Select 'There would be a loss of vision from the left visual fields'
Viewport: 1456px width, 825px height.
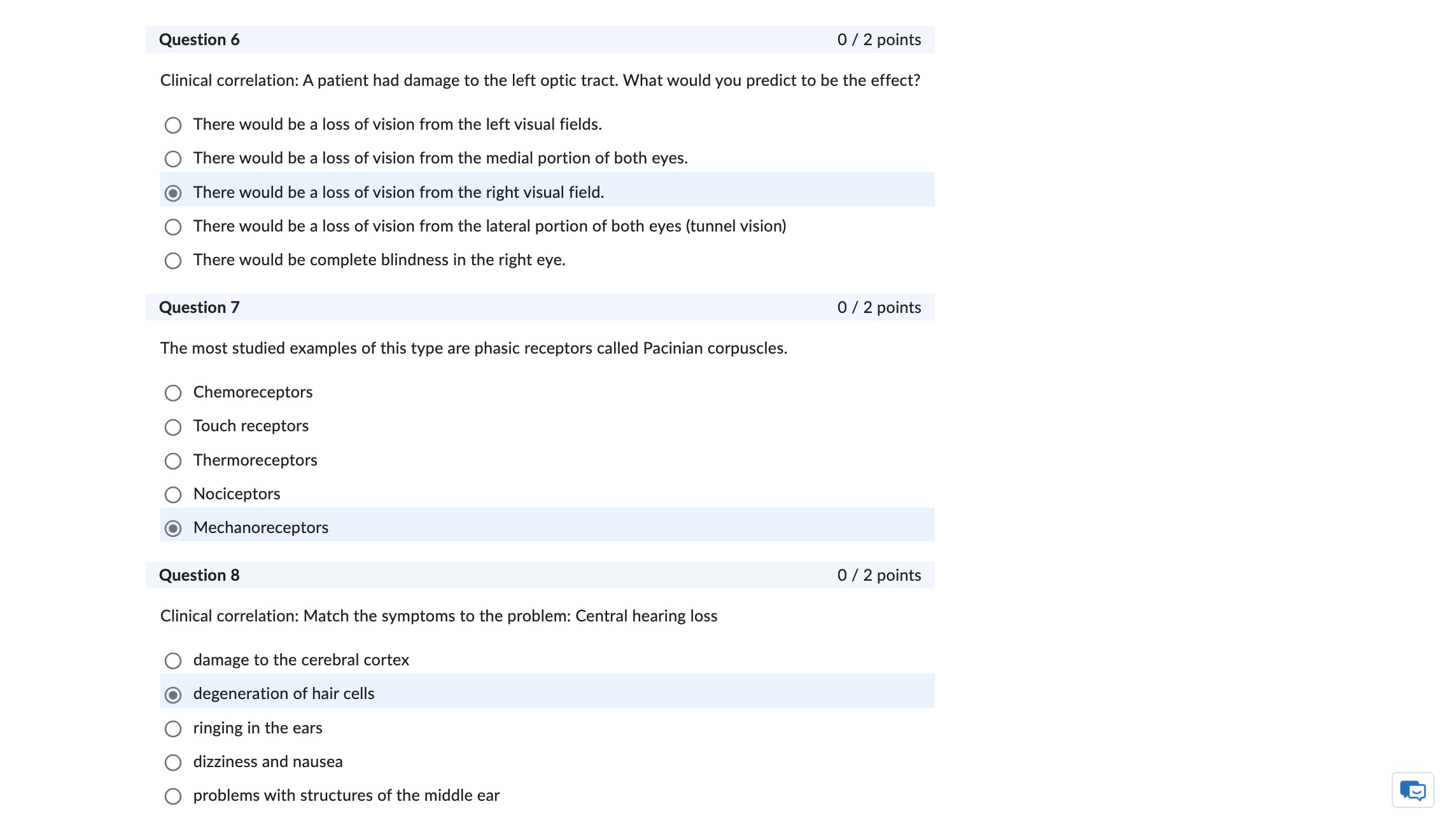coord(172,125)
